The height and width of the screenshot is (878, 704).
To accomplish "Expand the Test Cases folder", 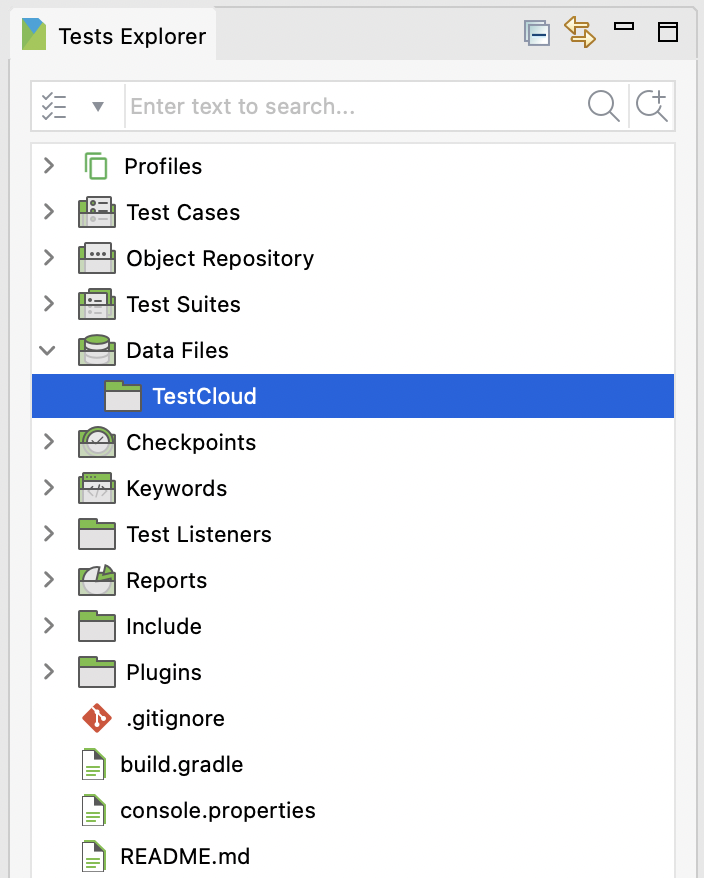I will pos(48,212).
